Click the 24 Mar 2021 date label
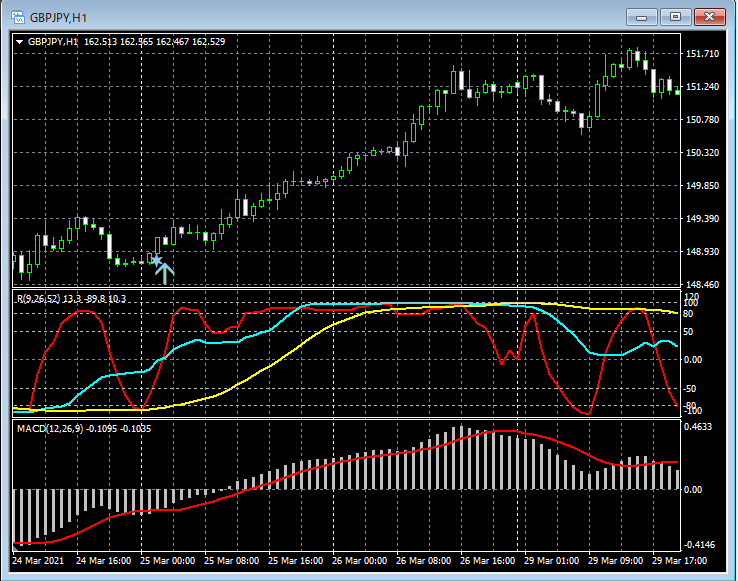The width and height of the screenshot is (738, 581). [40, 561]
